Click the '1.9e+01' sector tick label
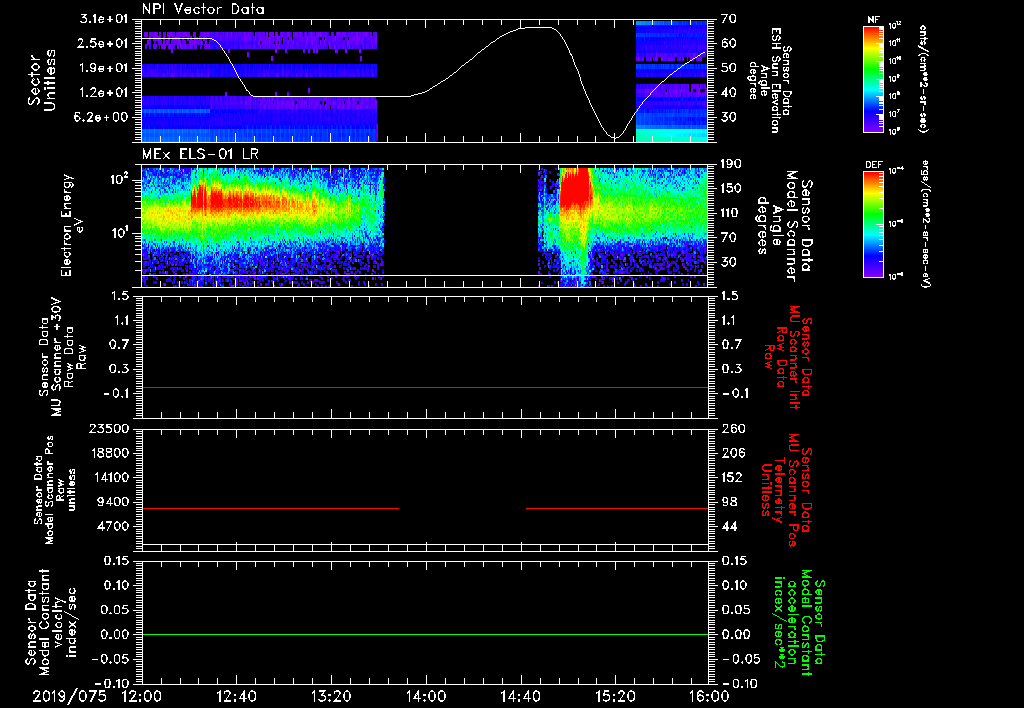Viewport: 1024px width, 708px height. (104, 68)
